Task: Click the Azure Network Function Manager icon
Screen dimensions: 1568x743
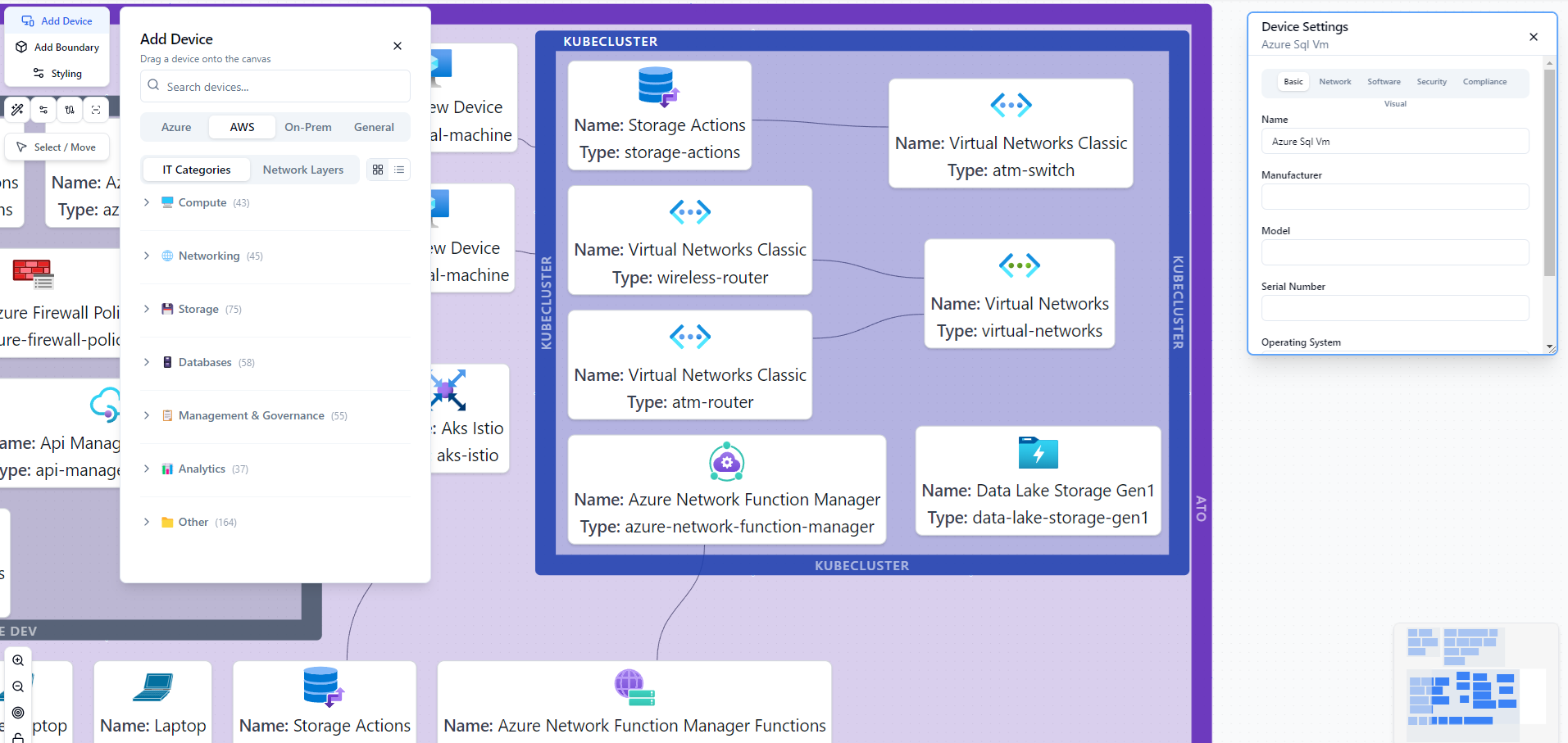Action: pos(727,462)
